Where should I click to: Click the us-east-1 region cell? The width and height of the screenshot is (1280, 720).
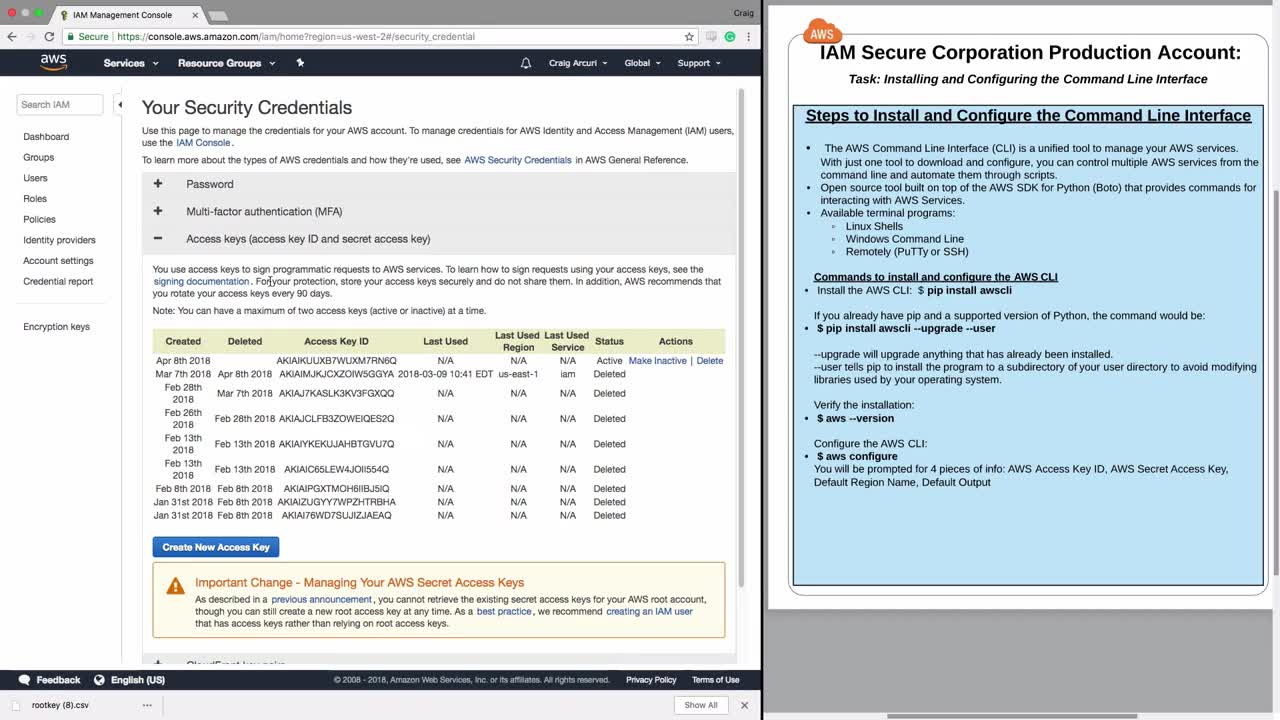click(518, 374)
